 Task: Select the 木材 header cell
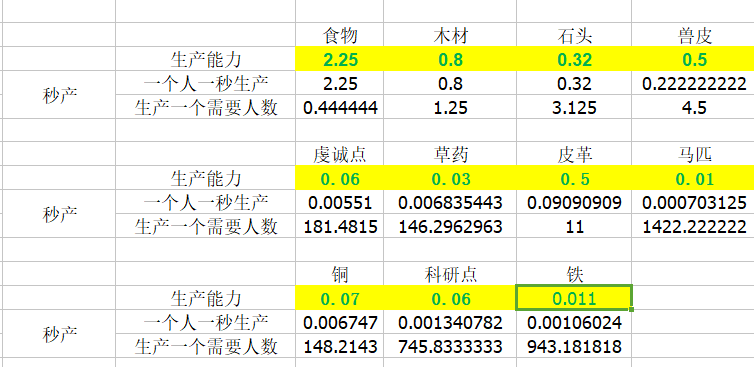click(450, 36)
